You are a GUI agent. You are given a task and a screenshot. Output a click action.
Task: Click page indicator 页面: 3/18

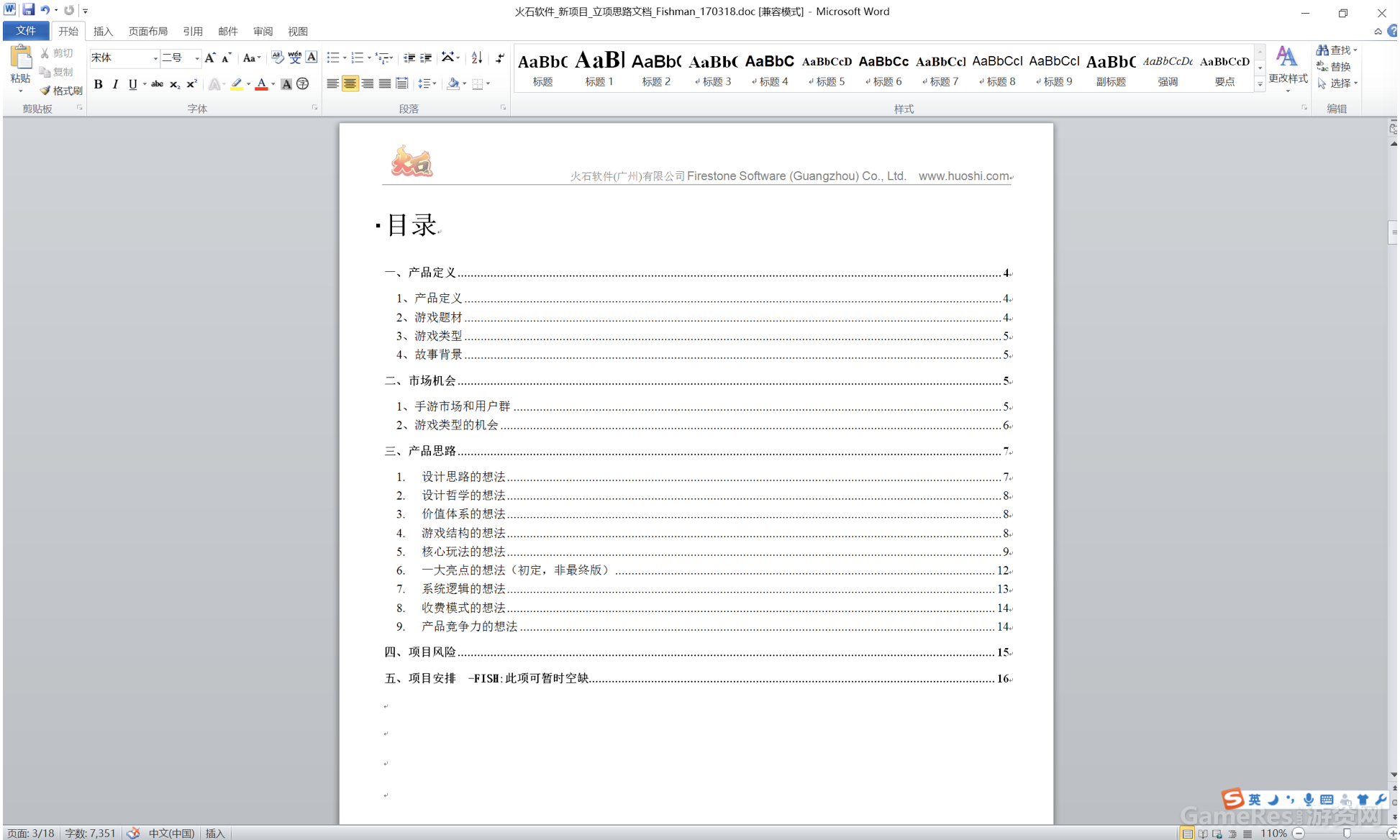tap(31, 833)
